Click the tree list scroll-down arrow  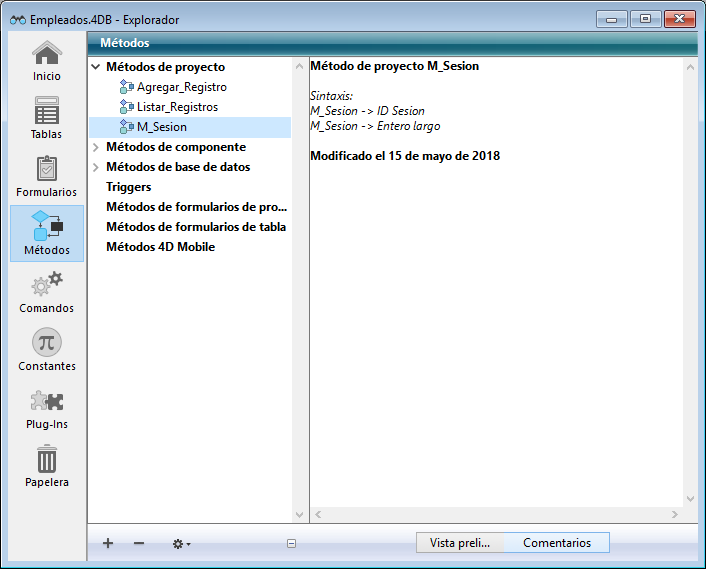[299, 514]
